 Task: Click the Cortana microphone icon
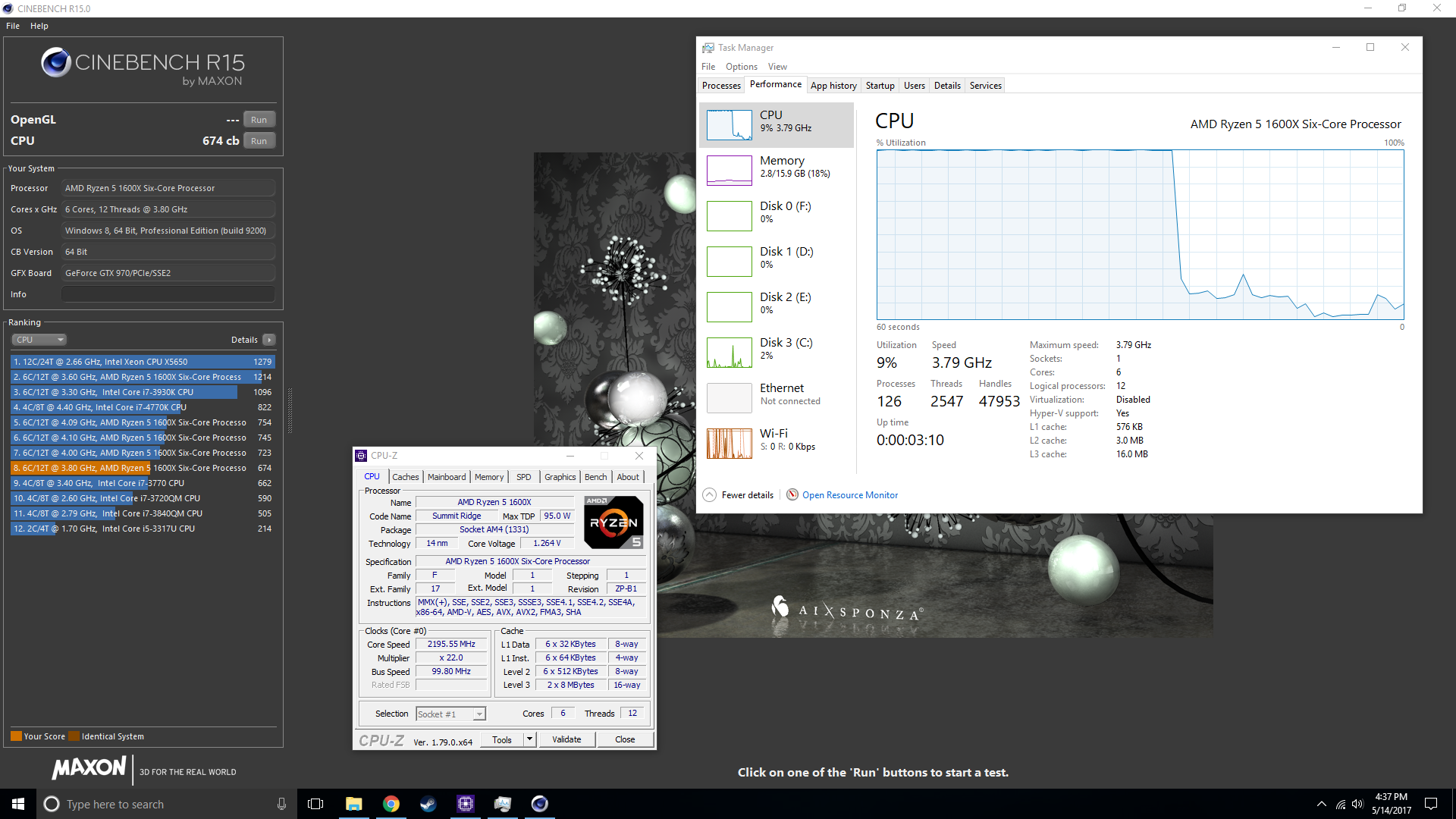click(x=281, y=804)
